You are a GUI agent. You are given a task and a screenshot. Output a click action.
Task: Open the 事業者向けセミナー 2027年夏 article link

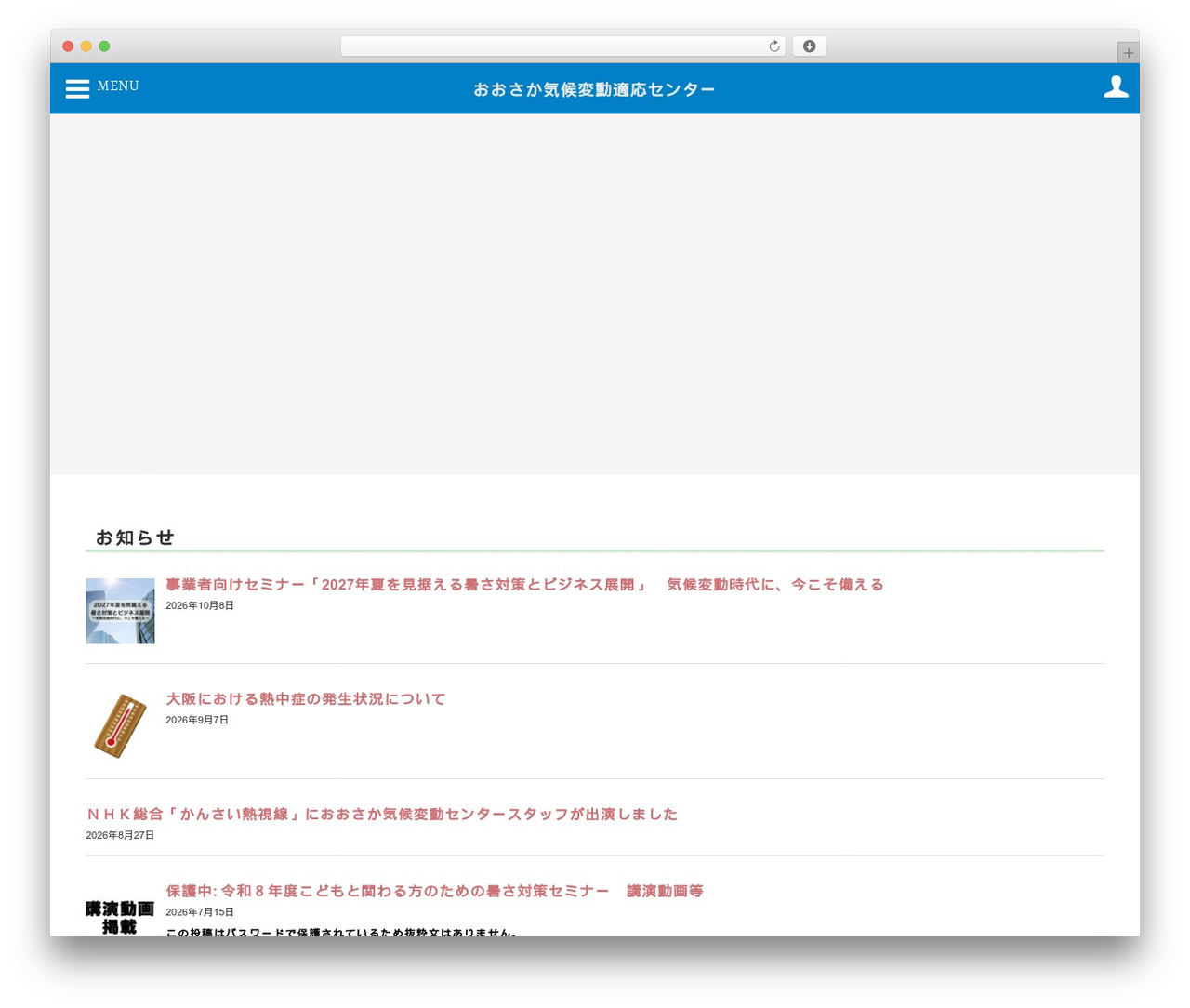[x=524, y=585]
